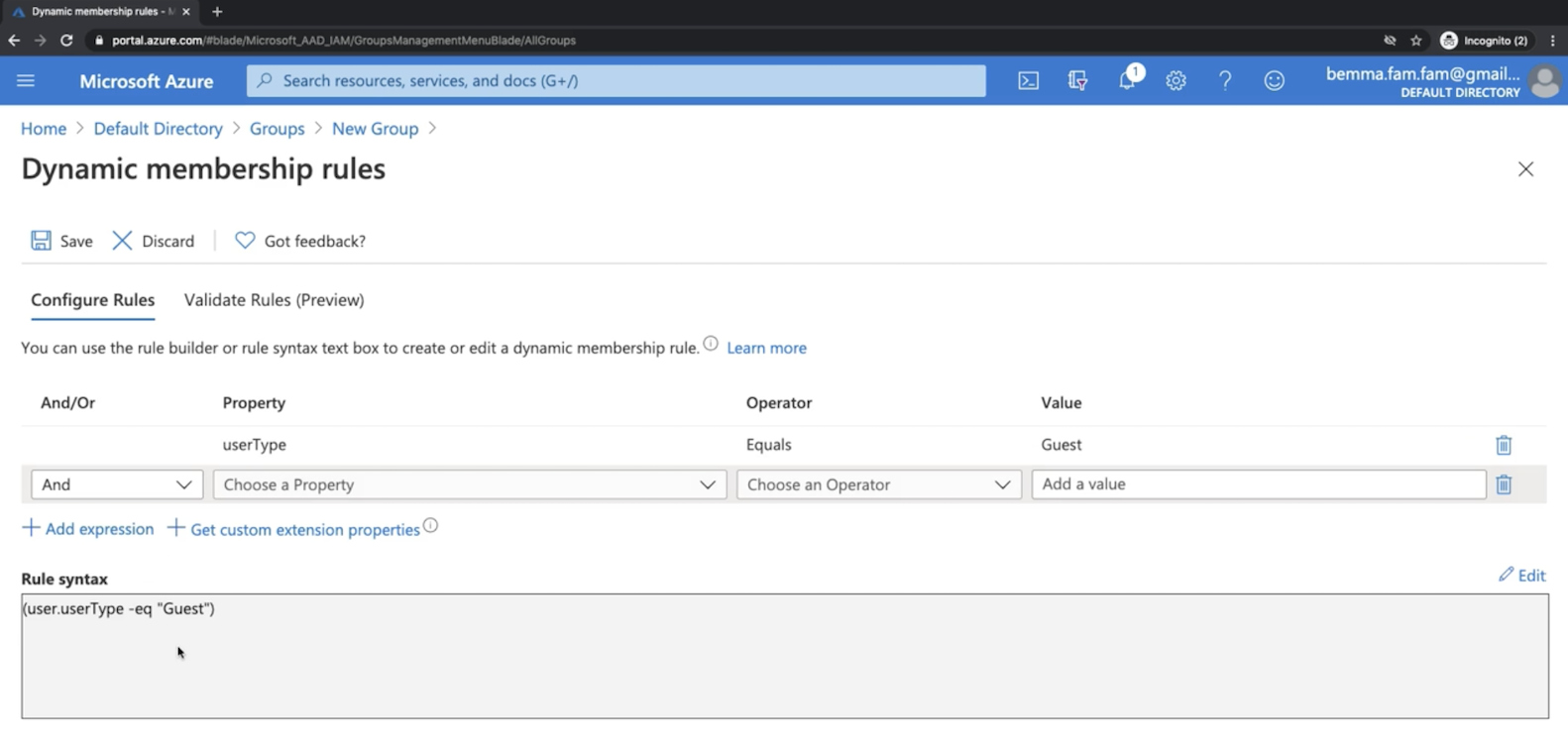Open the Chrome three-dot menu
The height and width of the screenshot is (739, 1568).
1552,41
